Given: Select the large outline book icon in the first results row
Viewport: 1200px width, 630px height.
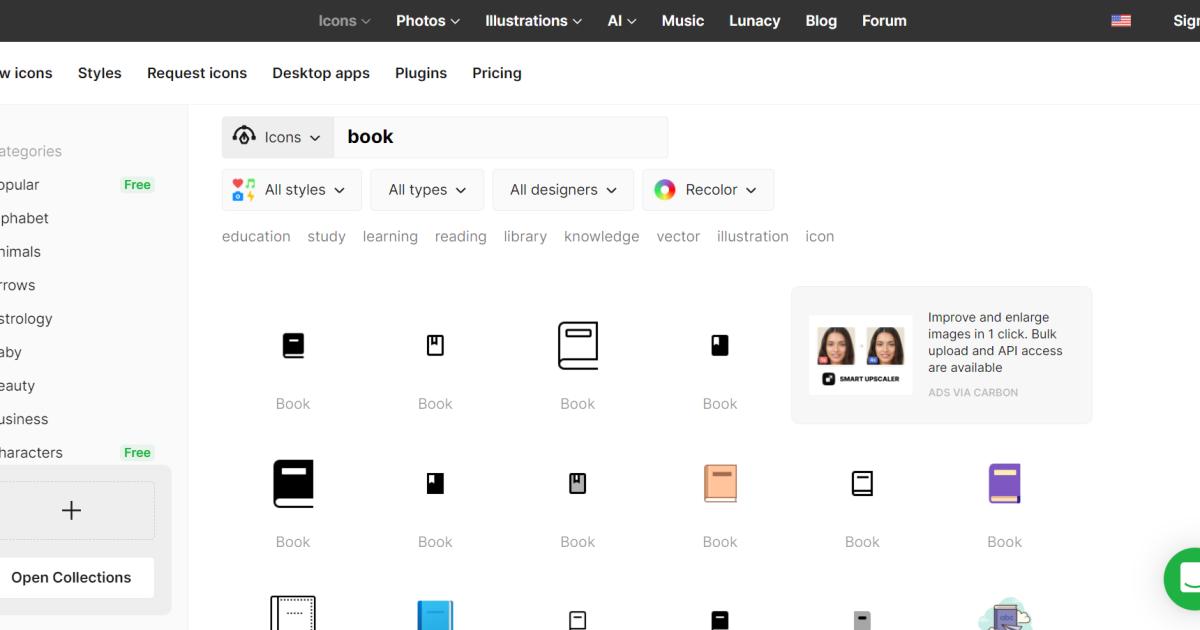Looking at the screenshot, I should pyautogui.click(x=578, y=345).
